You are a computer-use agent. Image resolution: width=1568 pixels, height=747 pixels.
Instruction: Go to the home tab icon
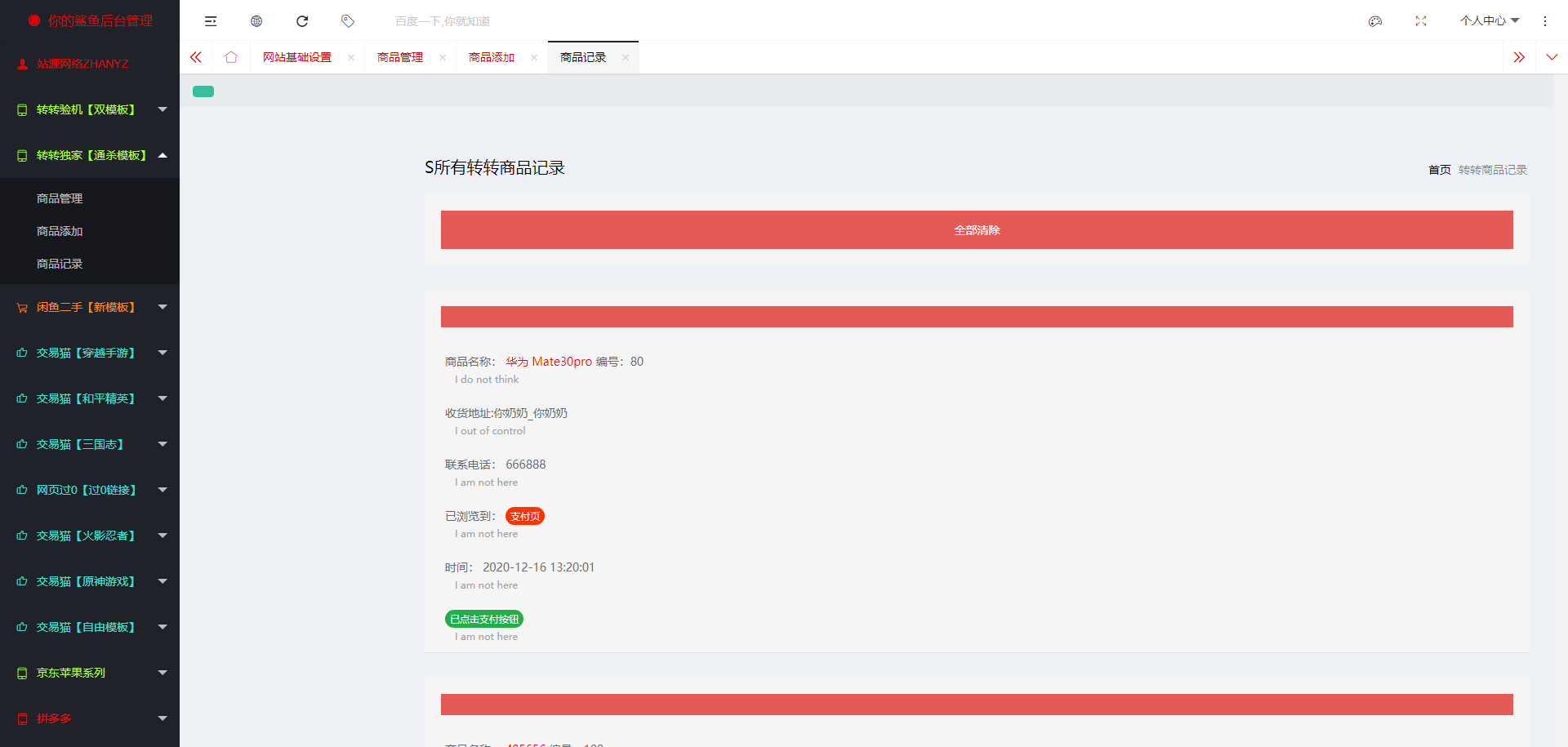[x=231, y=57]
